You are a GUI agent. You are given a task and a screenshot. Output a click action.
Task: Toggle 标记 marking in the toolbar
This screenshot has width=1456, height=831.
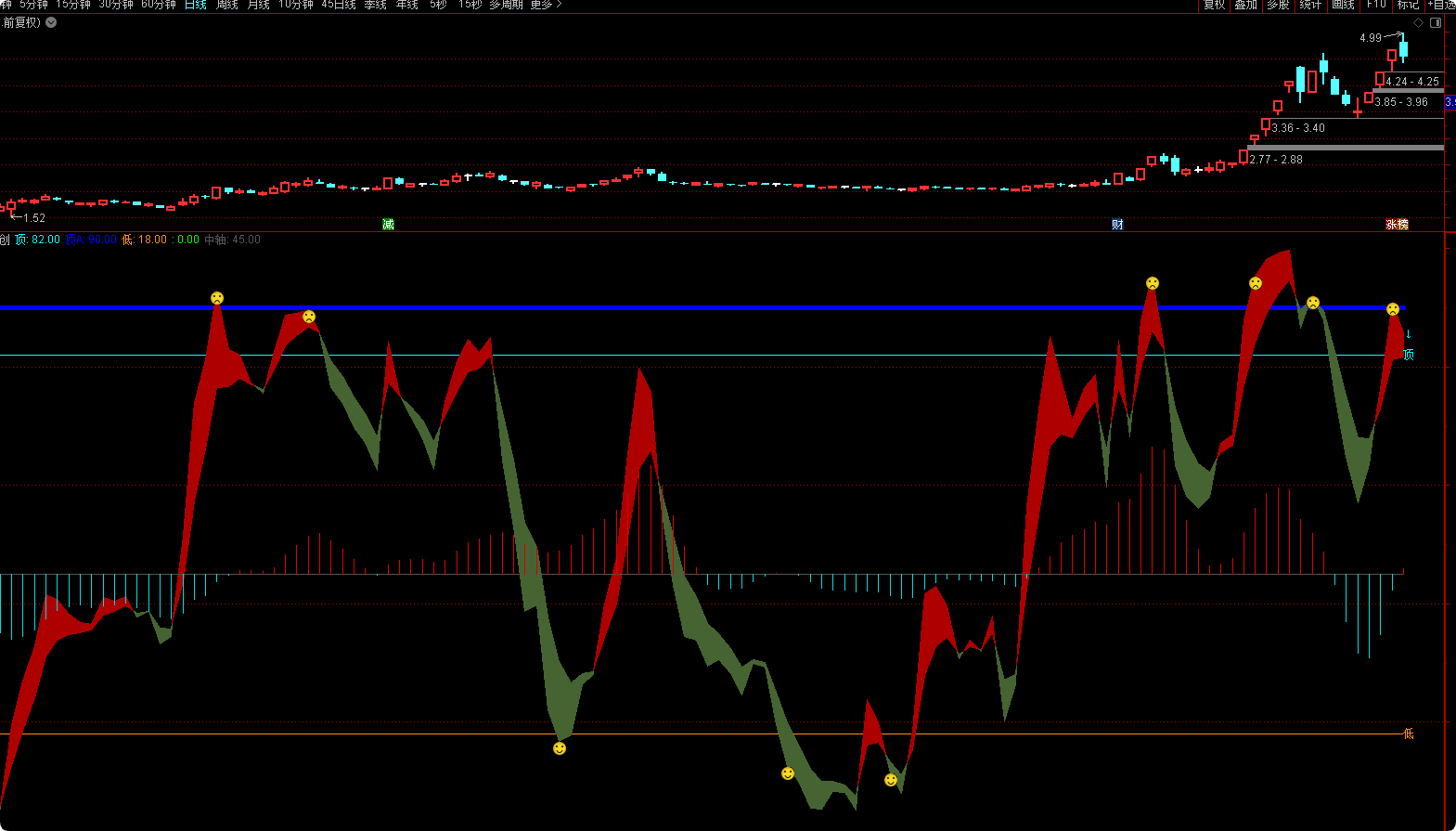pos(1408,5)
